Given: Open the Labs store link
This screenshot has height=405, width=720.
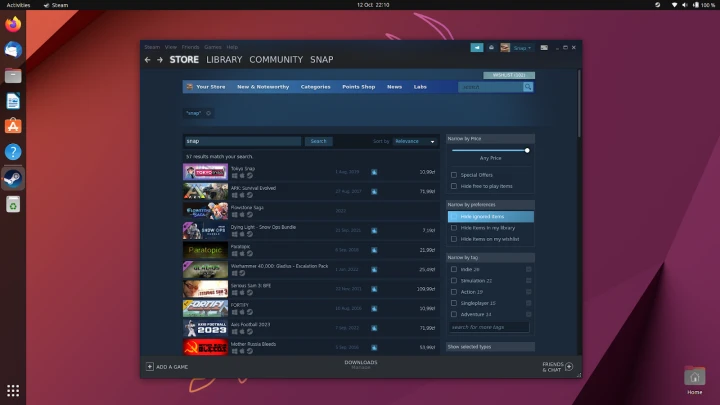Looking at the screenshot, I should 420,87.
